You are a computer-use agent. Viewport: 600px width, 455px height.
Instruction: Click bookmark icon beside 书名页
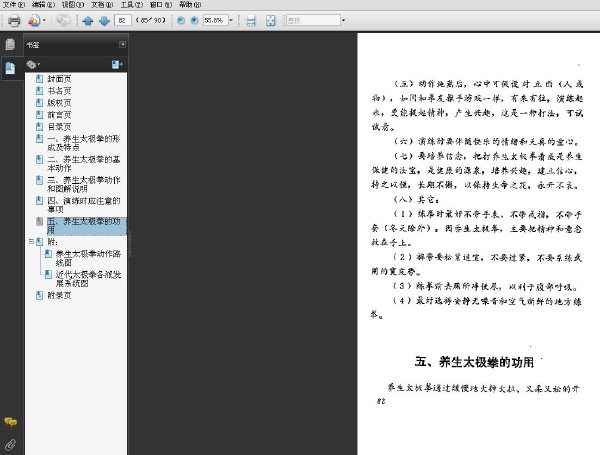pos(39,91)
